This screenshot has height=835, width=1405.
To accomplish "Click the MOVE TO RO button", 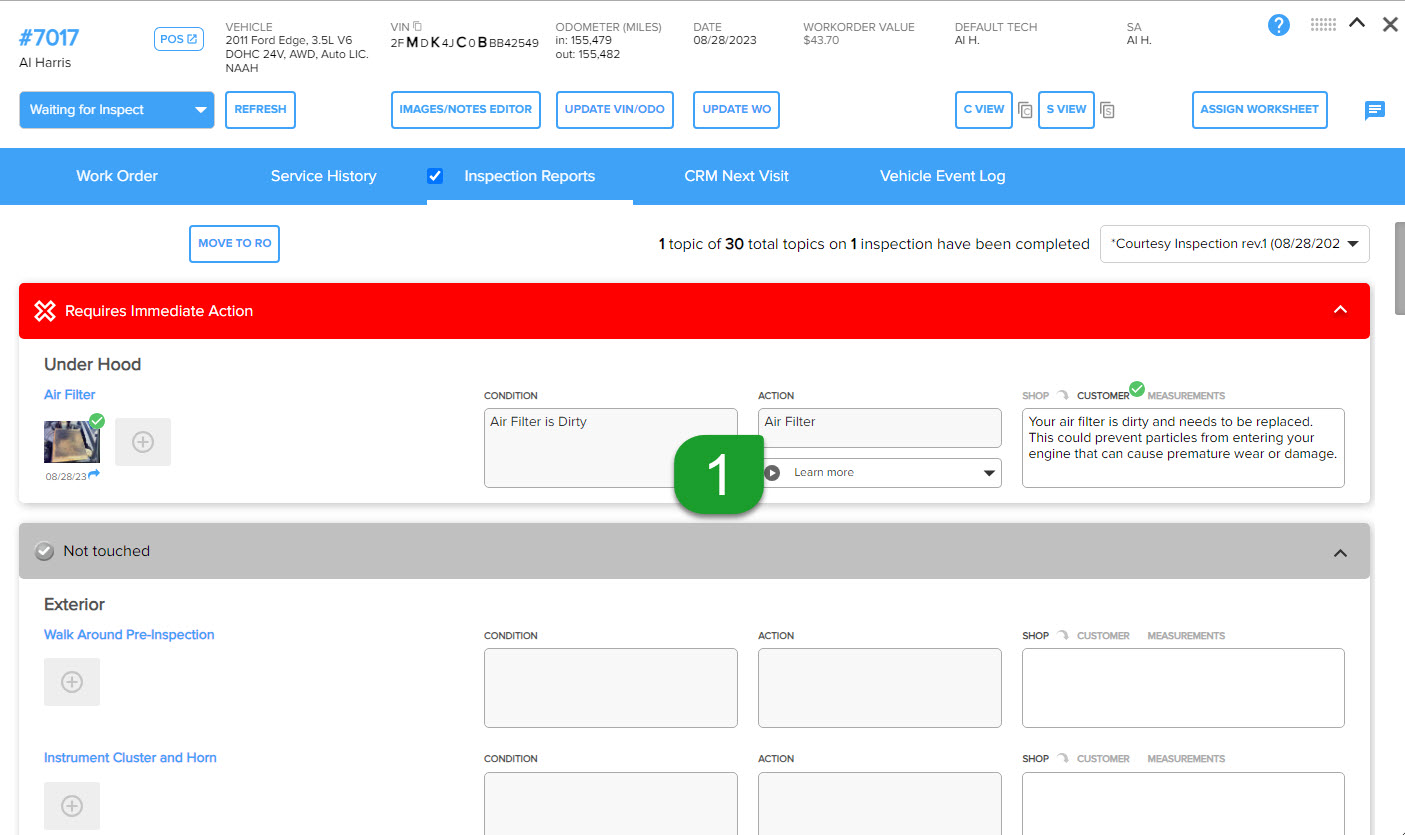I will click(x=234, y=243).
